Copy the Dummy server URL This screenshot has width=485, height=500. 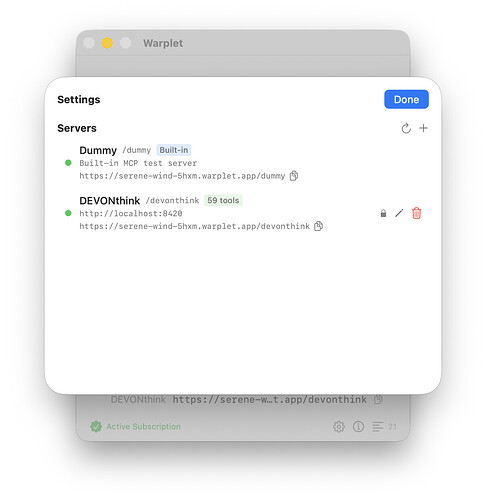coord(294,176)
